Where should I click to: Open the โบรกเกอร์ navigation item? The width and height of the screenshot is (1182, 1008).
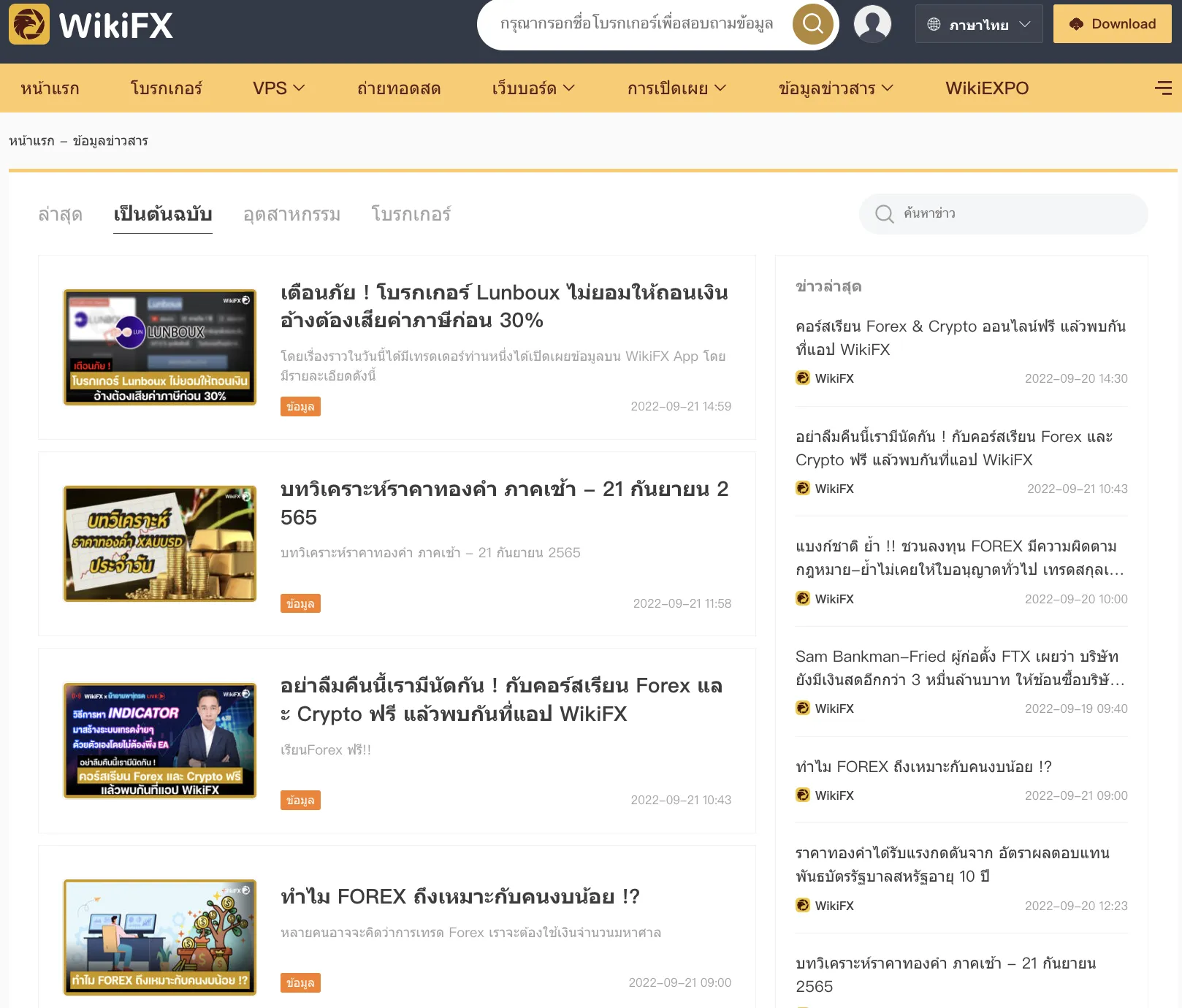pyautogui.click(x=166, y=88)
